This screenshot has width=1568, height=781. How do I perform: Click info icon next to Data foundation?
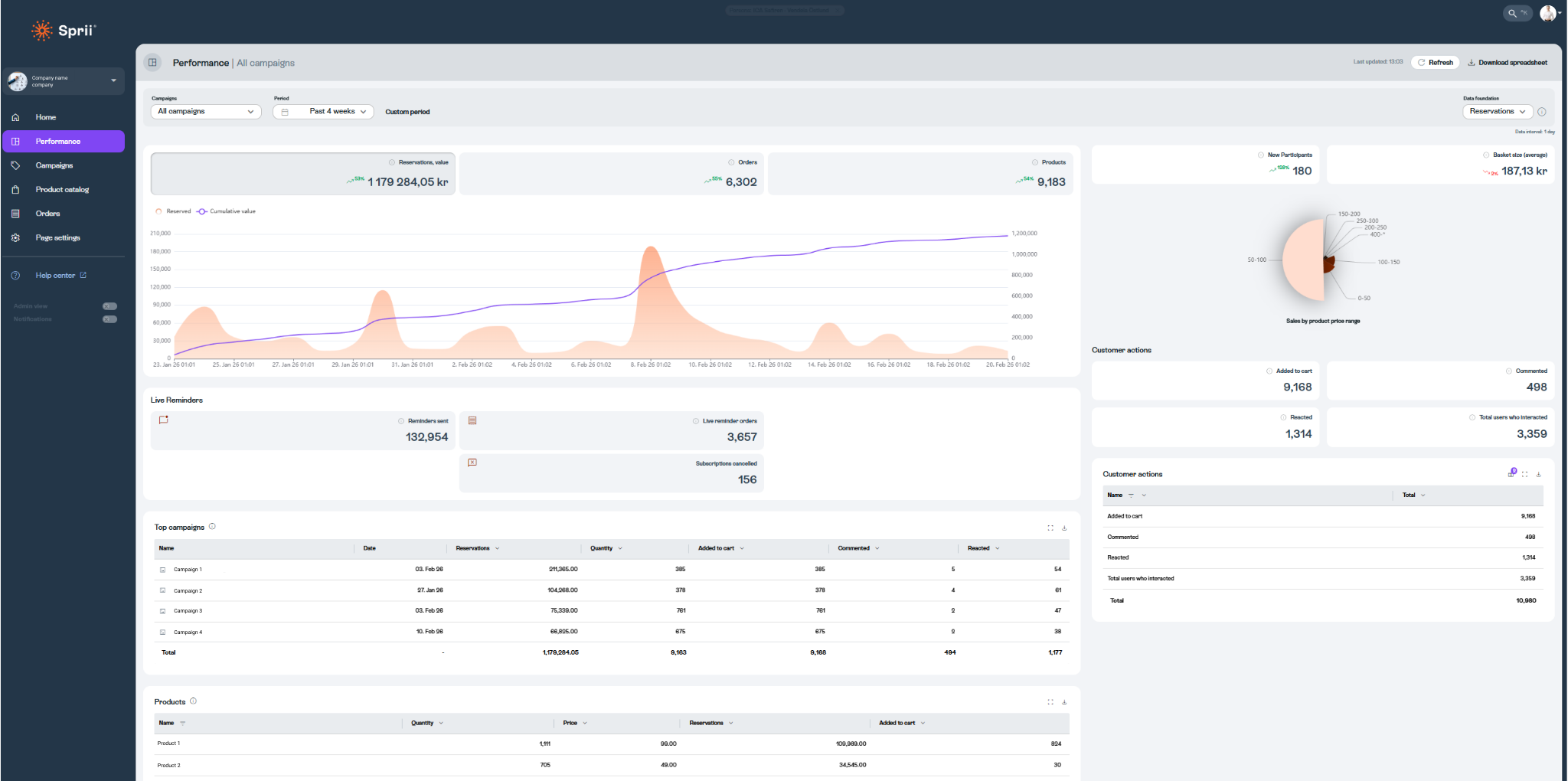click(1542, 112)
